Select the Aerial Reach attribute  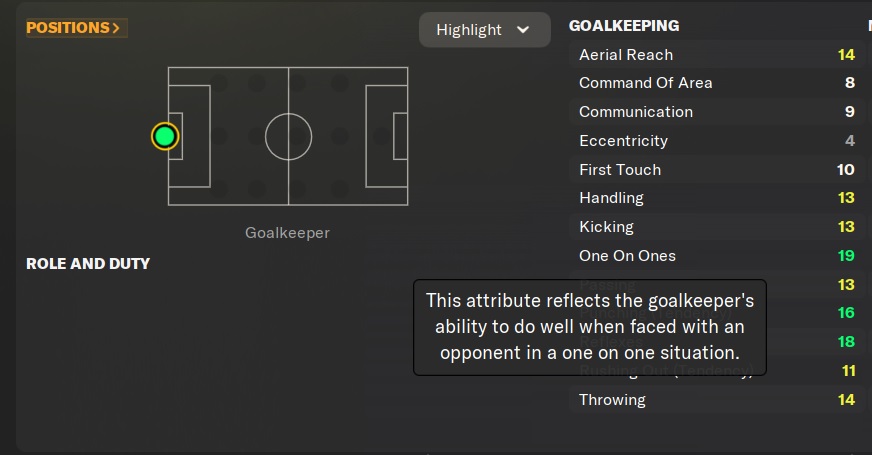click(626, 55)
